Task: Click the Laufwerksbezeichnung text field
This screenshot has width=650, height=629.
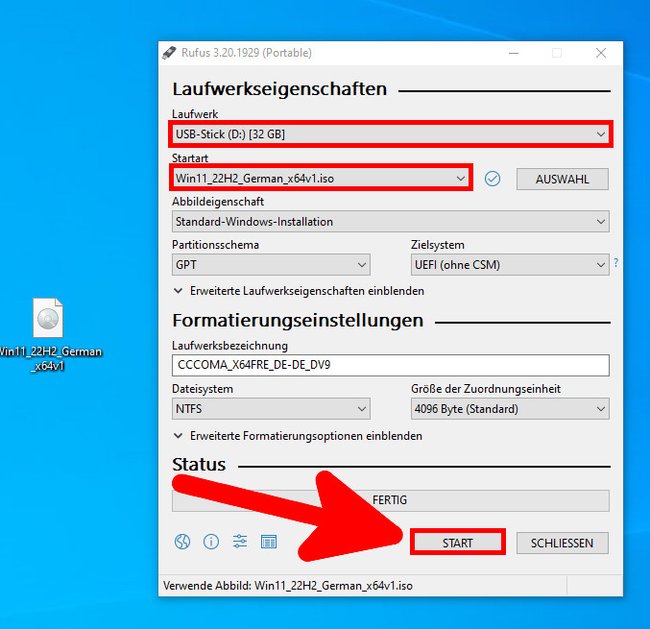Action: [390, 365]
